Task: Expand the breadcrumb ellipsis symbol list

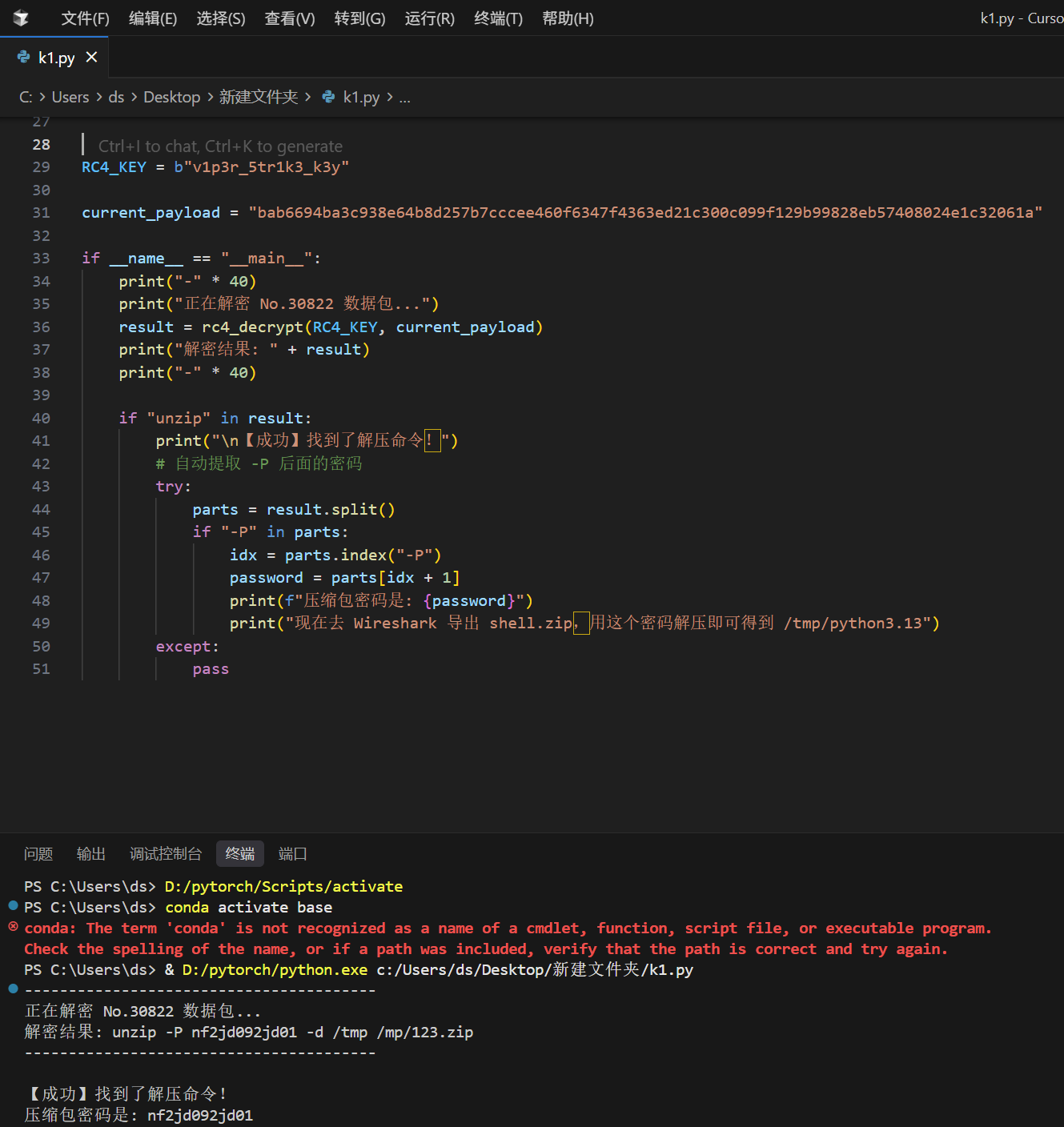Action: coord(404,97)
